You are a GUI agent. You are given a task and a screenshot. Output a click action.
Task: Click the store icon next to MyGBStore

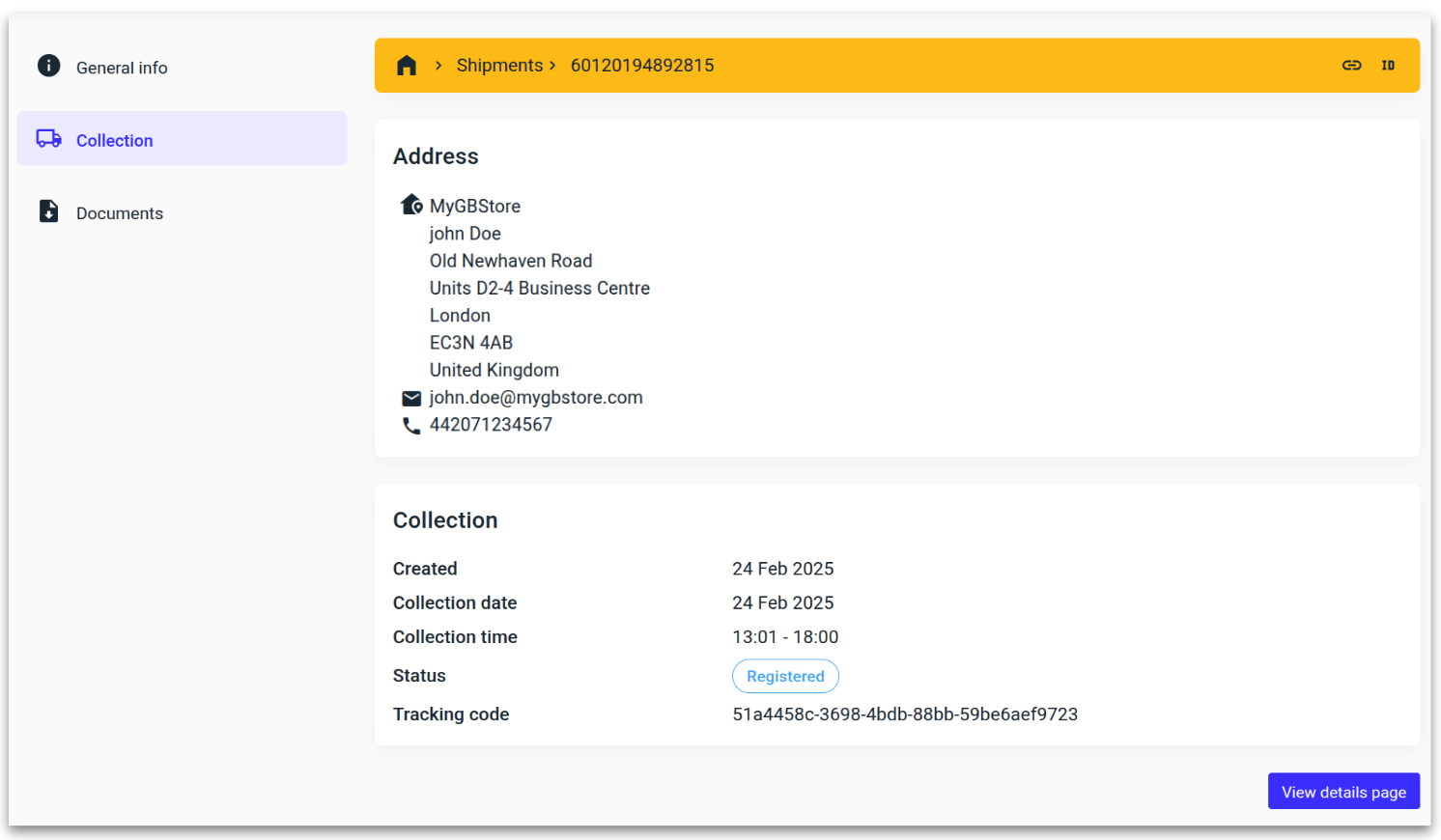[x=410, y=205]
